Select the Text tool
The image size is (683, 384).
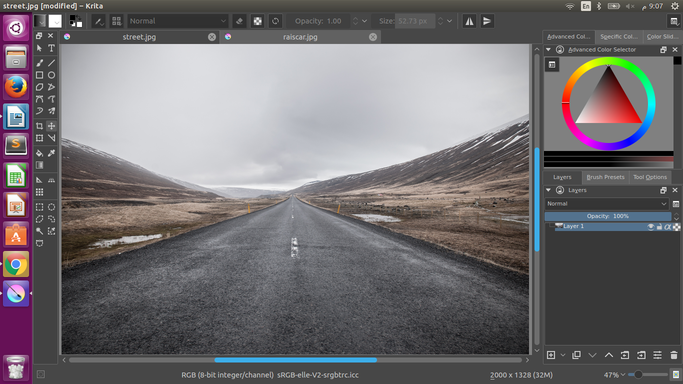point(51,48)
